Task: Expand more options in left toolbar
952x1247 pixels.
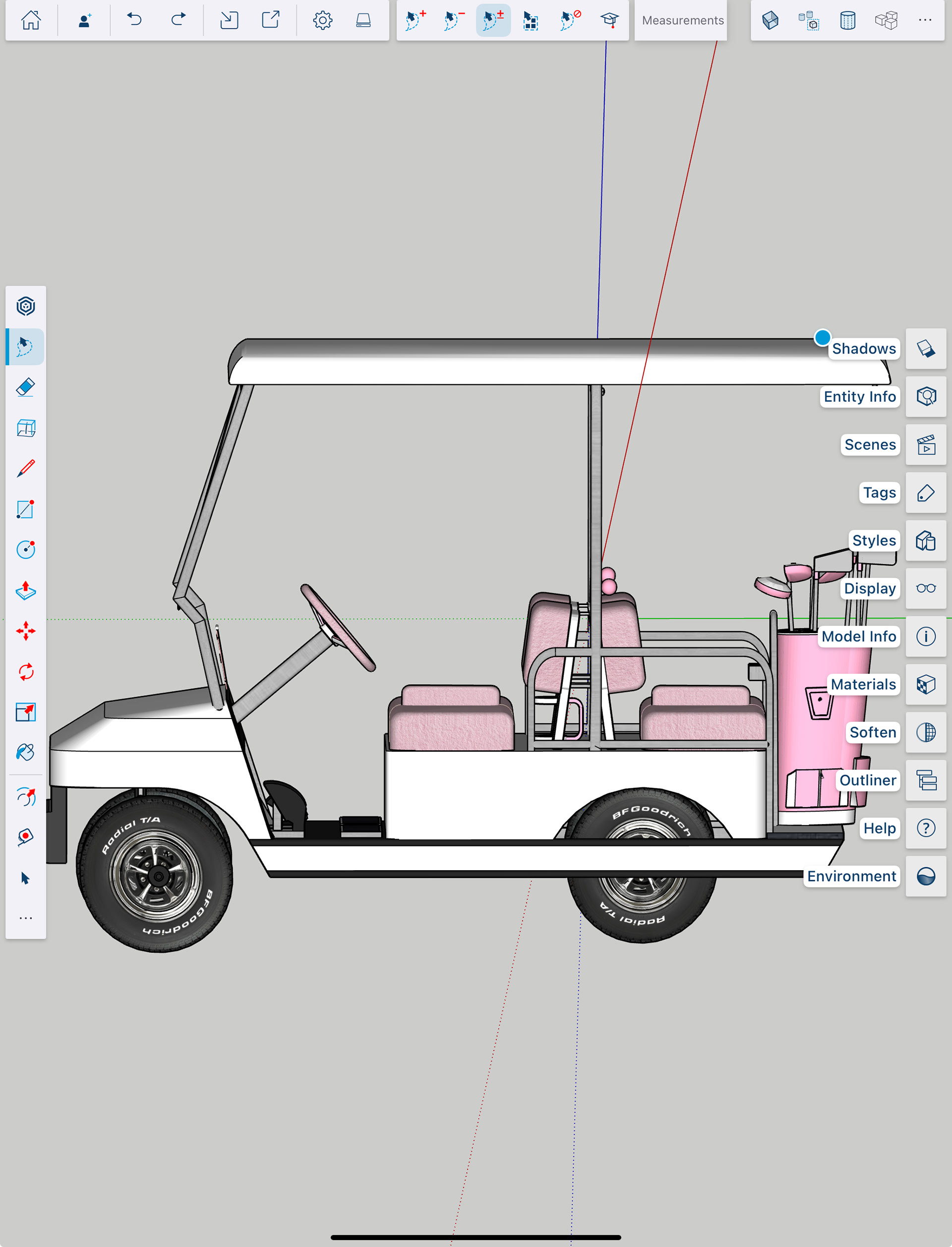Action: pos(25,918)
